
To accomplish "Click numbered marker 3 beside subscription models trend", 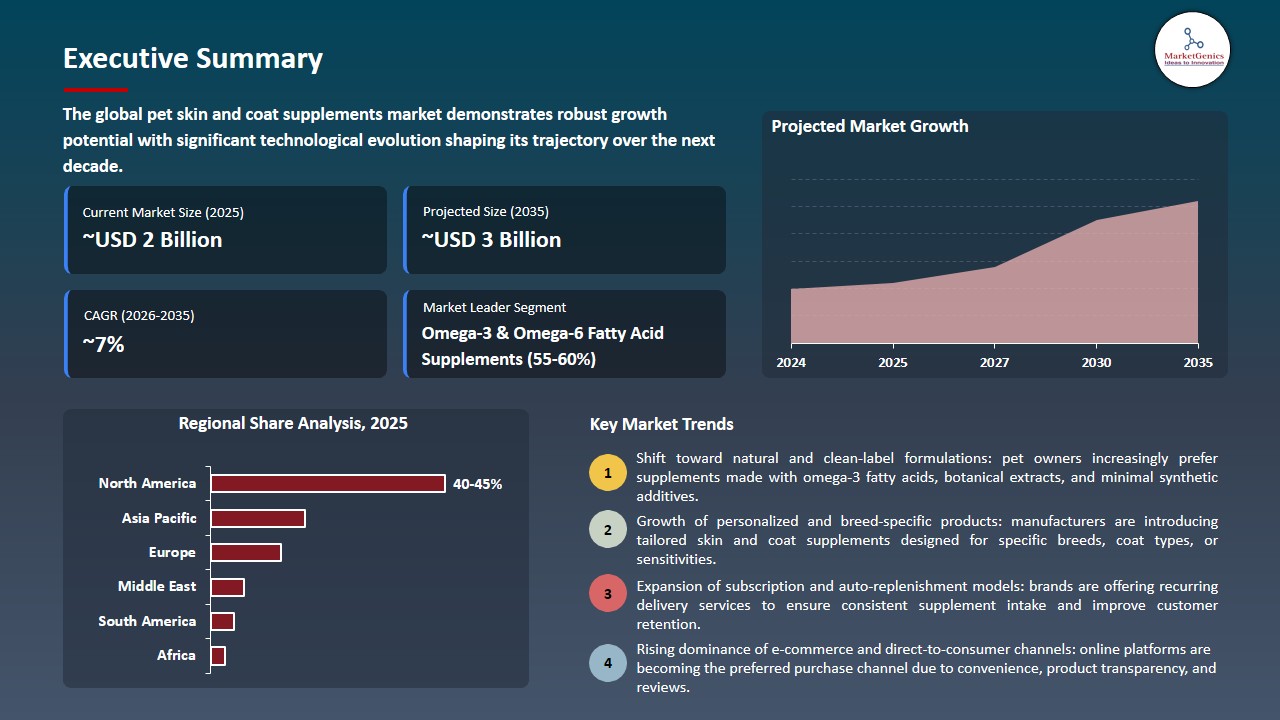I will (x=608, y=593).
